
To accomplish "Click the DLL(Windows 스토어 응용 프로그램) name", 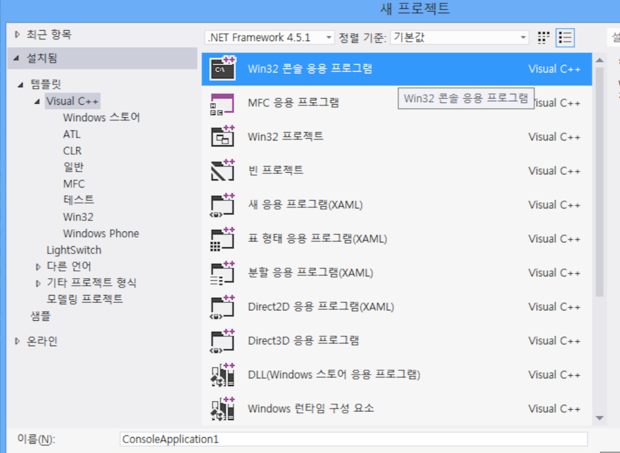I will 334,374.
